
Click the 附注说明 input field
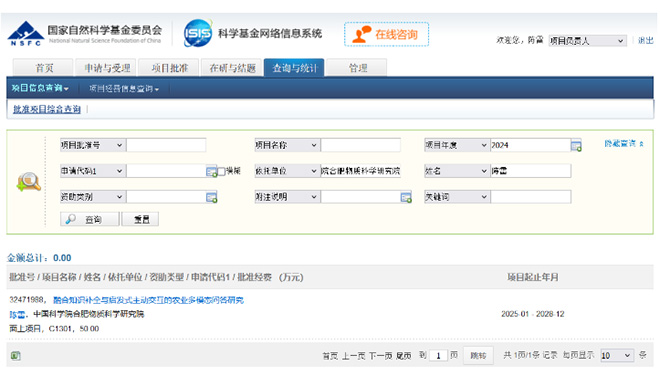click(x=361, y=197)
